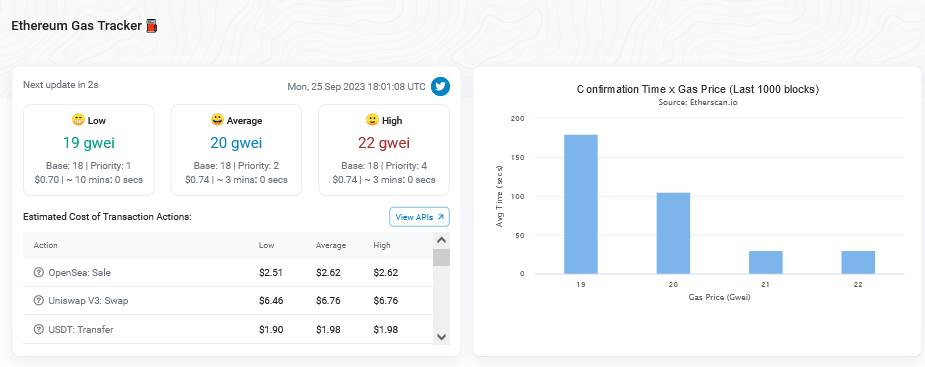Click the Etherscan.io source text under chart title
The width and height of the screenshot is (925, 367).
point(698,102)
